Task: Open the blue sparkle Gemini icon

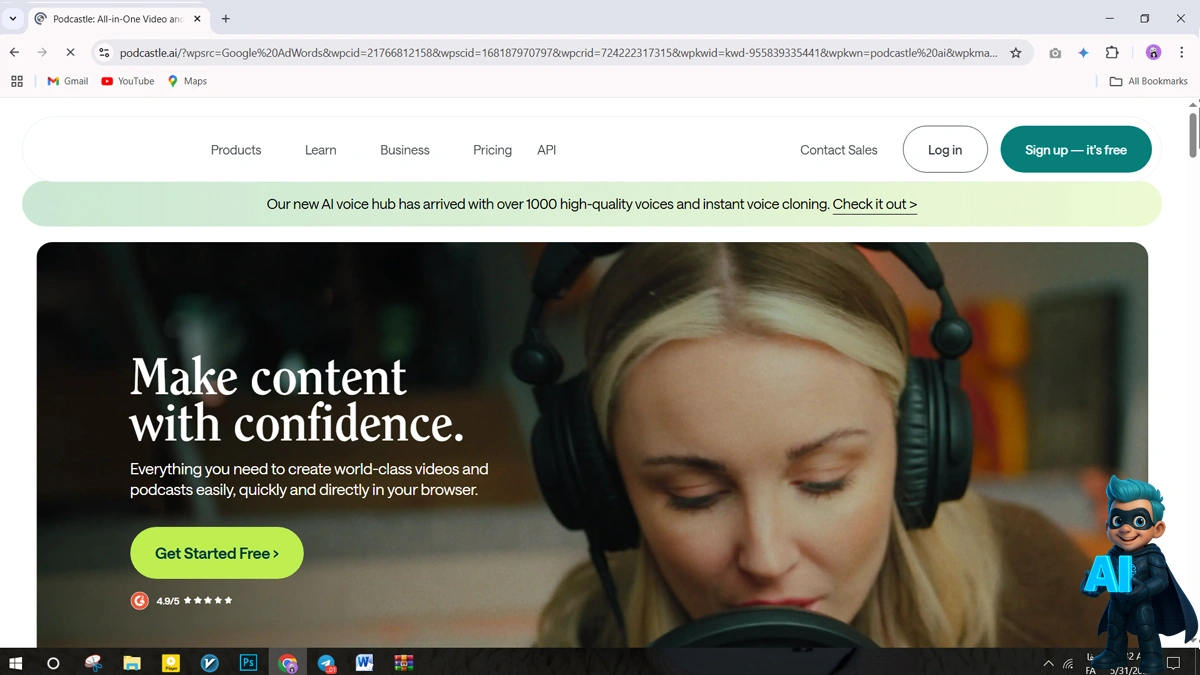Action: pyautogui.click(x=1083, y=53)
